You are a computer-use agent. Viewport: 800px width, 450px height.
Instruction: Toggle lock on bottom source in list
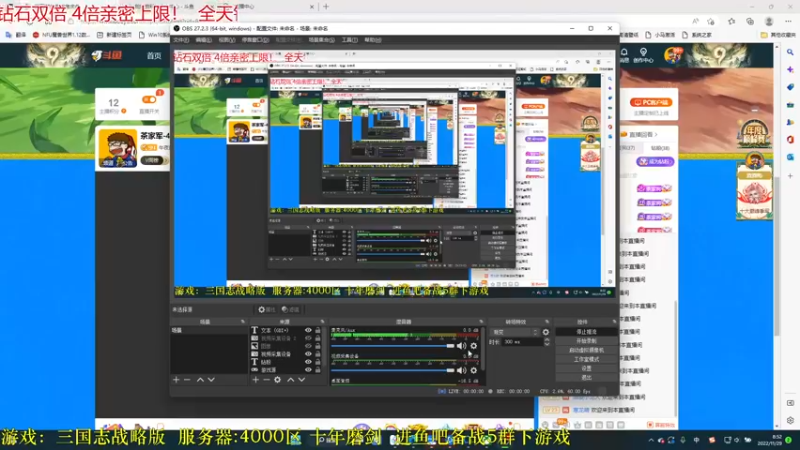tap(318, 370)
